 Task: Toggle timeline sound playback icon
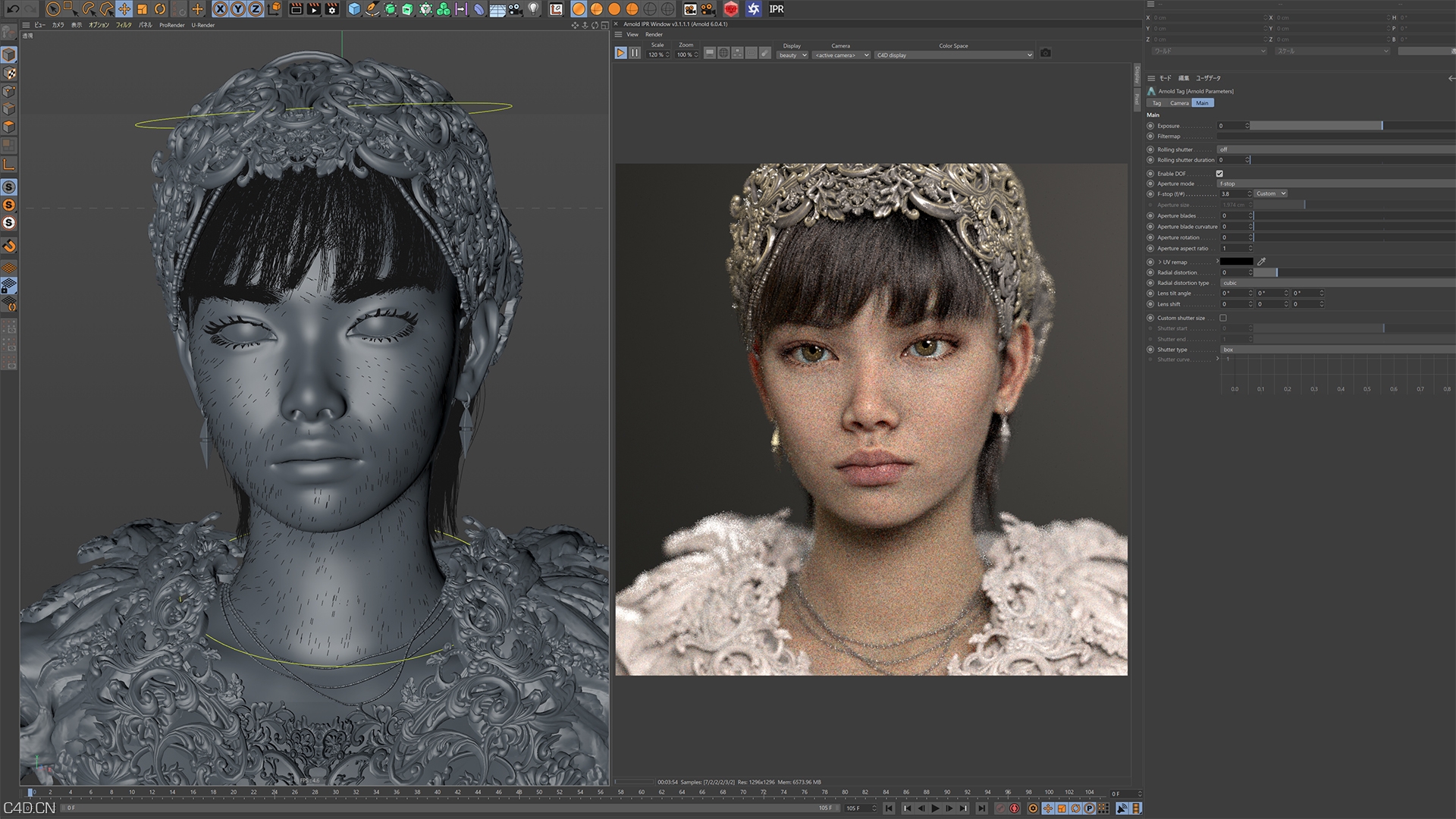(x=1122, y=808)
